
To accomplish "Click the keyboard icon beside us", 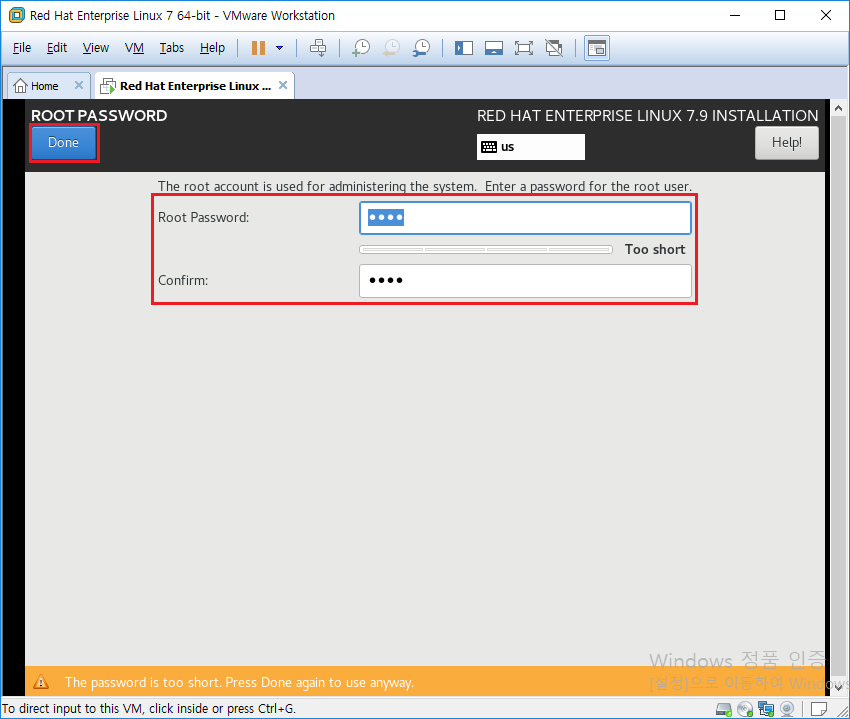I will (489, 147).
